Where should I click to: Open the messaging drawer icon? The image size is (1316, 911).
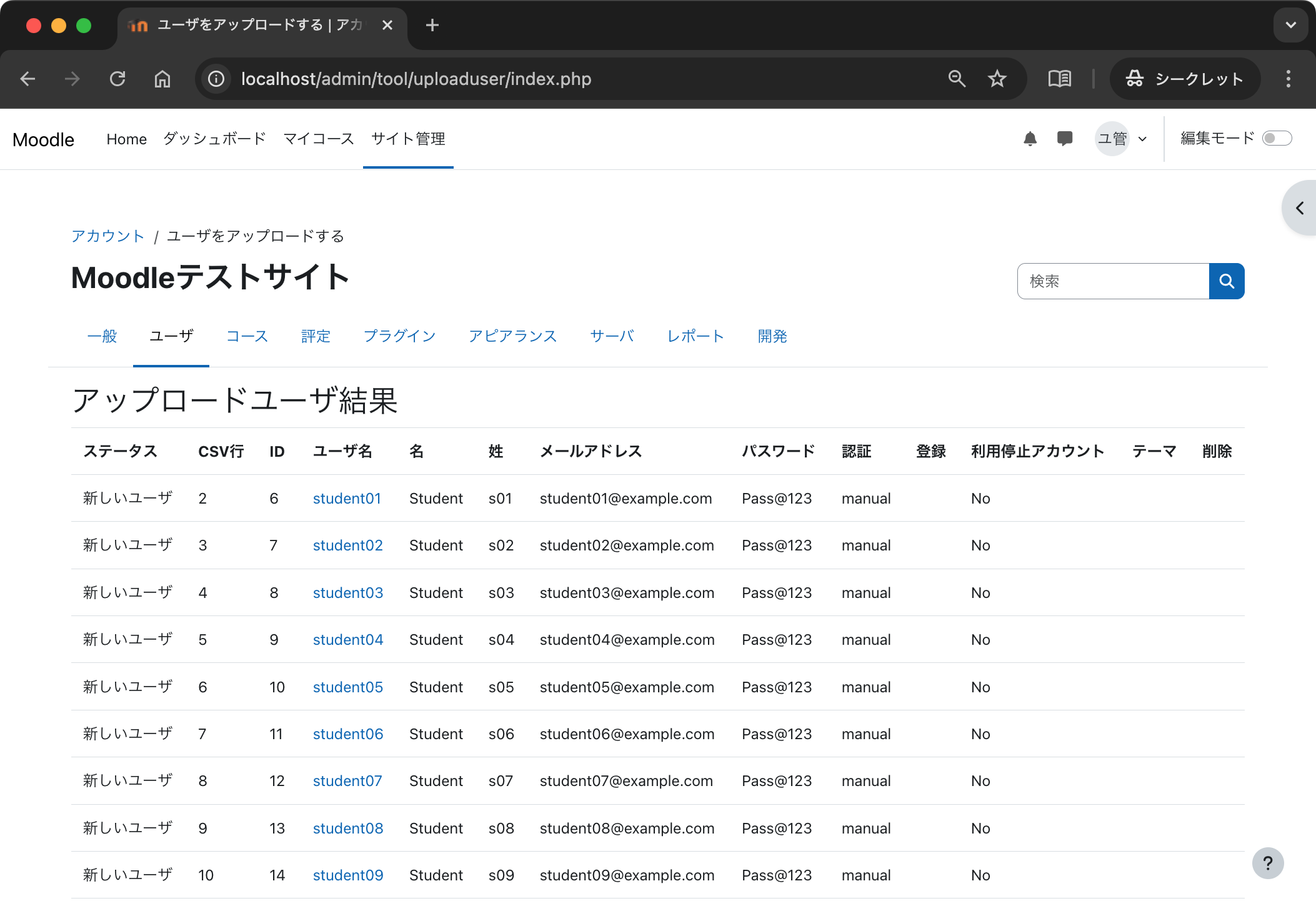pos(1065,139)
